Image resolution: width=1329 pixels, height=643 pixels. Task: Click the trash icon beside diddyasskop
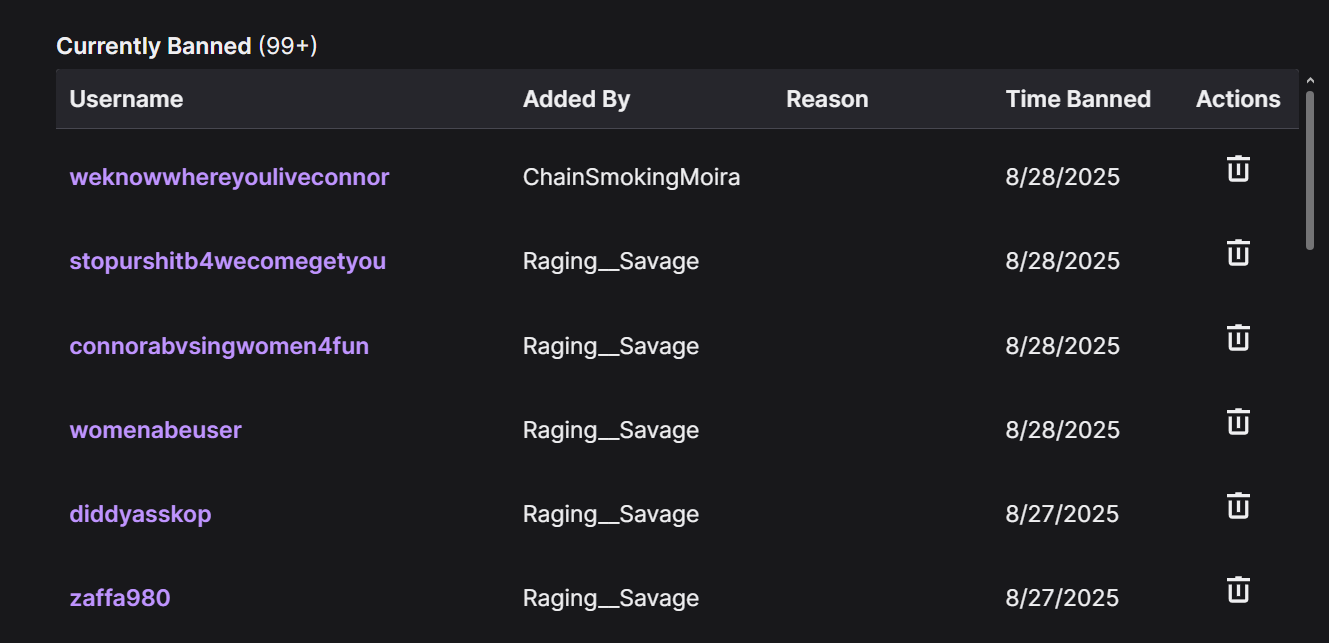[x=1238, y=506]
